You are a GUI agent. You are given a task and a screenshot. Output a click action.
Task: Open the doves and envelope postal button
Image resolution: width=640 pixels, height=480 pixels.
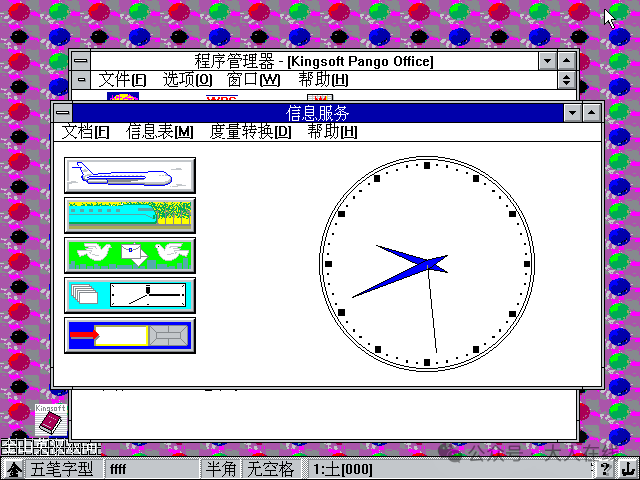pyautogui.click(x=130, y=255)
